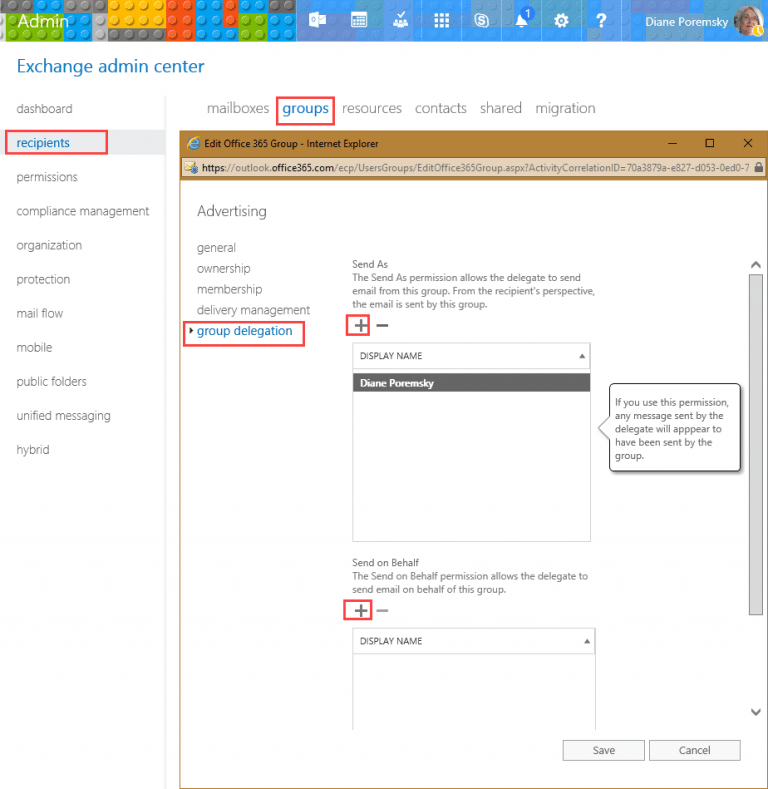Add a Send on Behalf delegate

(x=360, y=610)
